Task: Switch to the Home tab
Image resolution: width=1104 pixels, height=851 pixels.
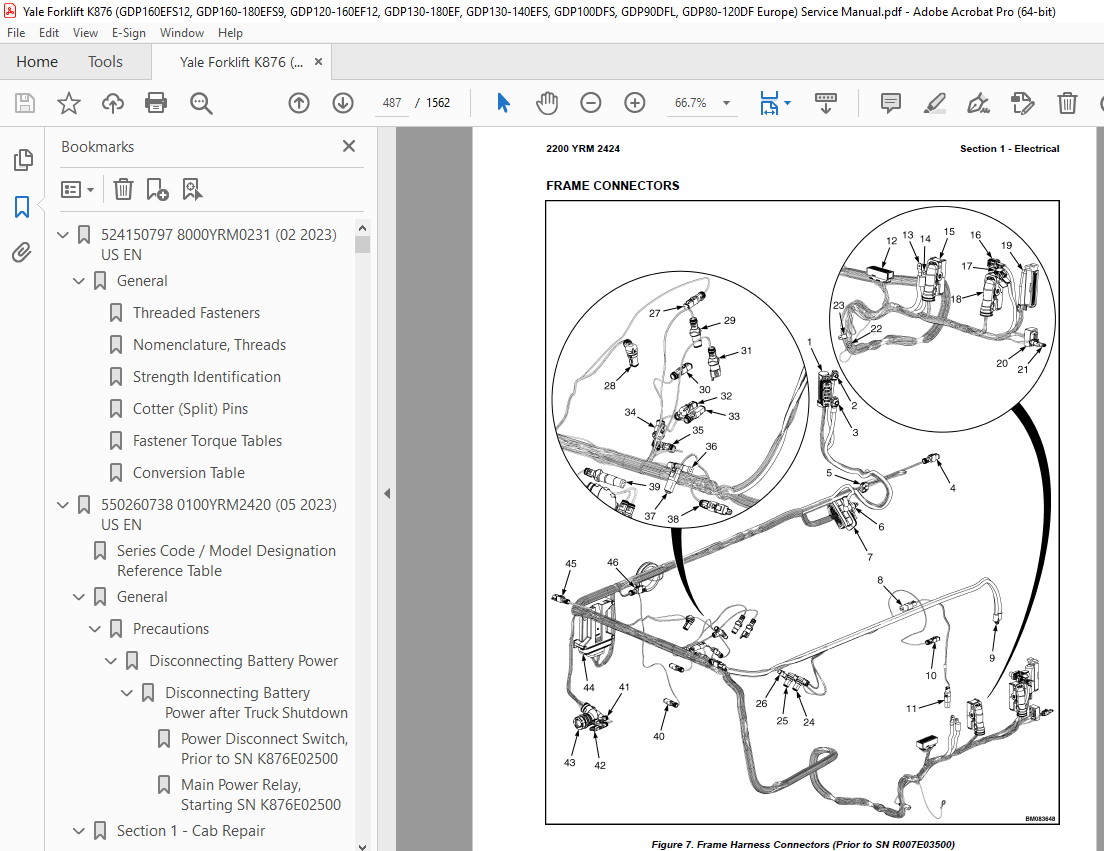Action: click(37, 62)
